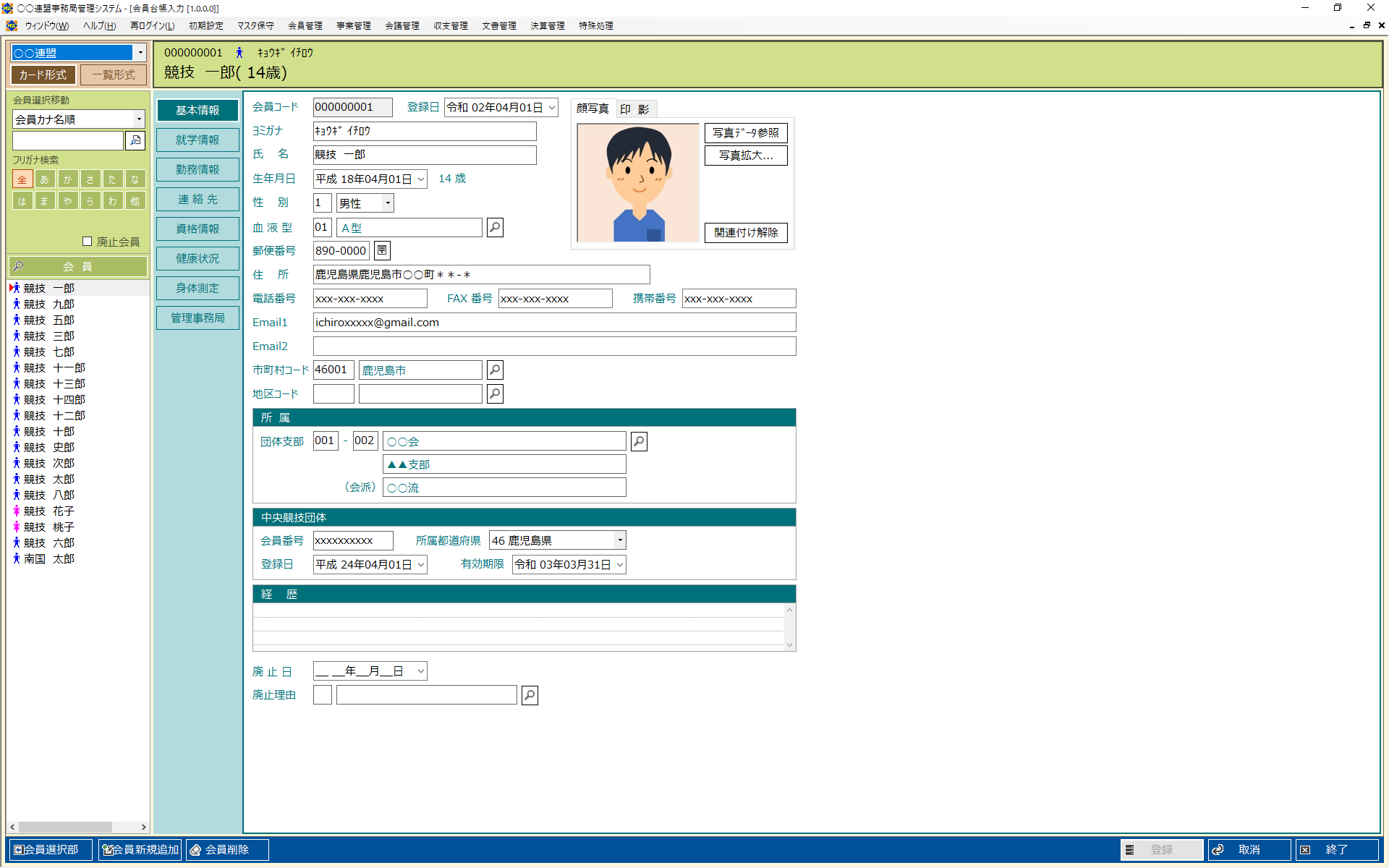The width and height of the screenshot is (1389, 868).
Task: Click the 写真データ参照 button
Action: click(x=745, y=133)
